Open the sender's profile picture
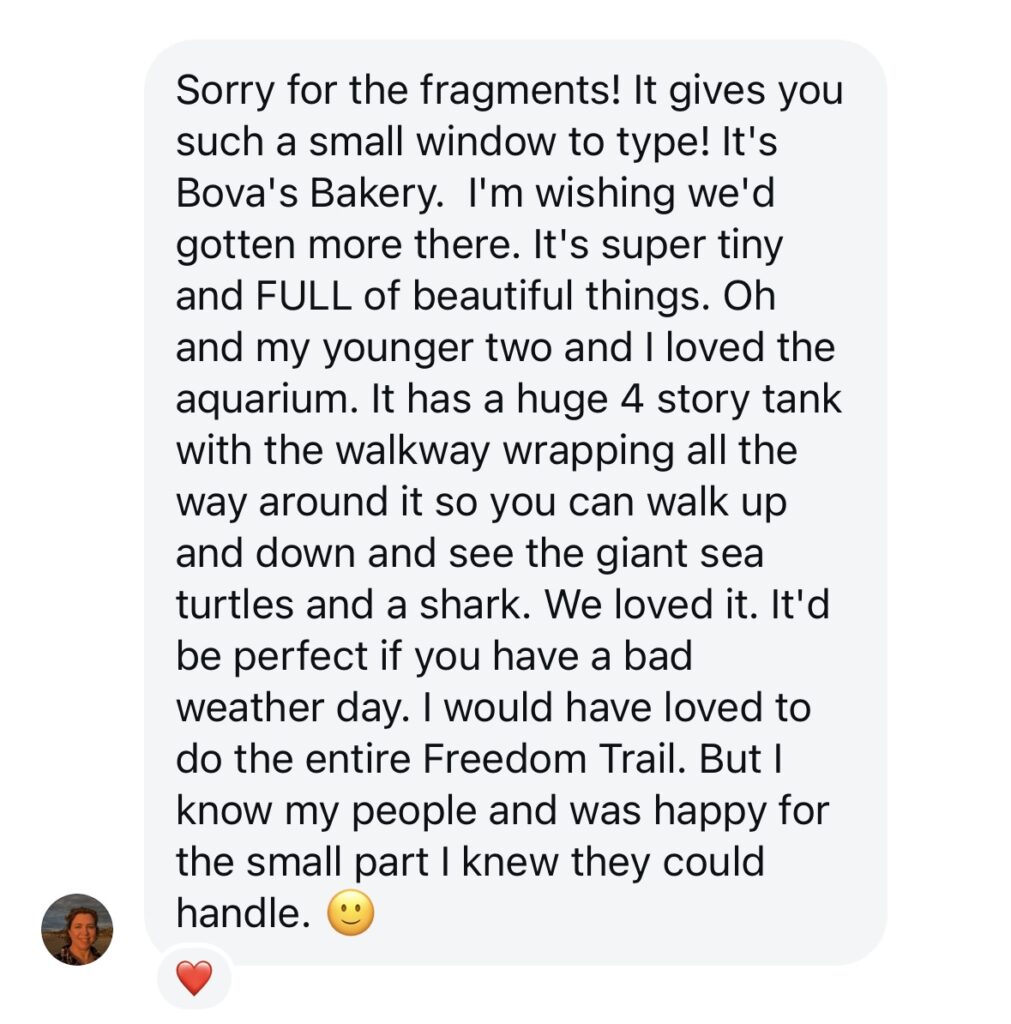 click(x=77, y=929)
